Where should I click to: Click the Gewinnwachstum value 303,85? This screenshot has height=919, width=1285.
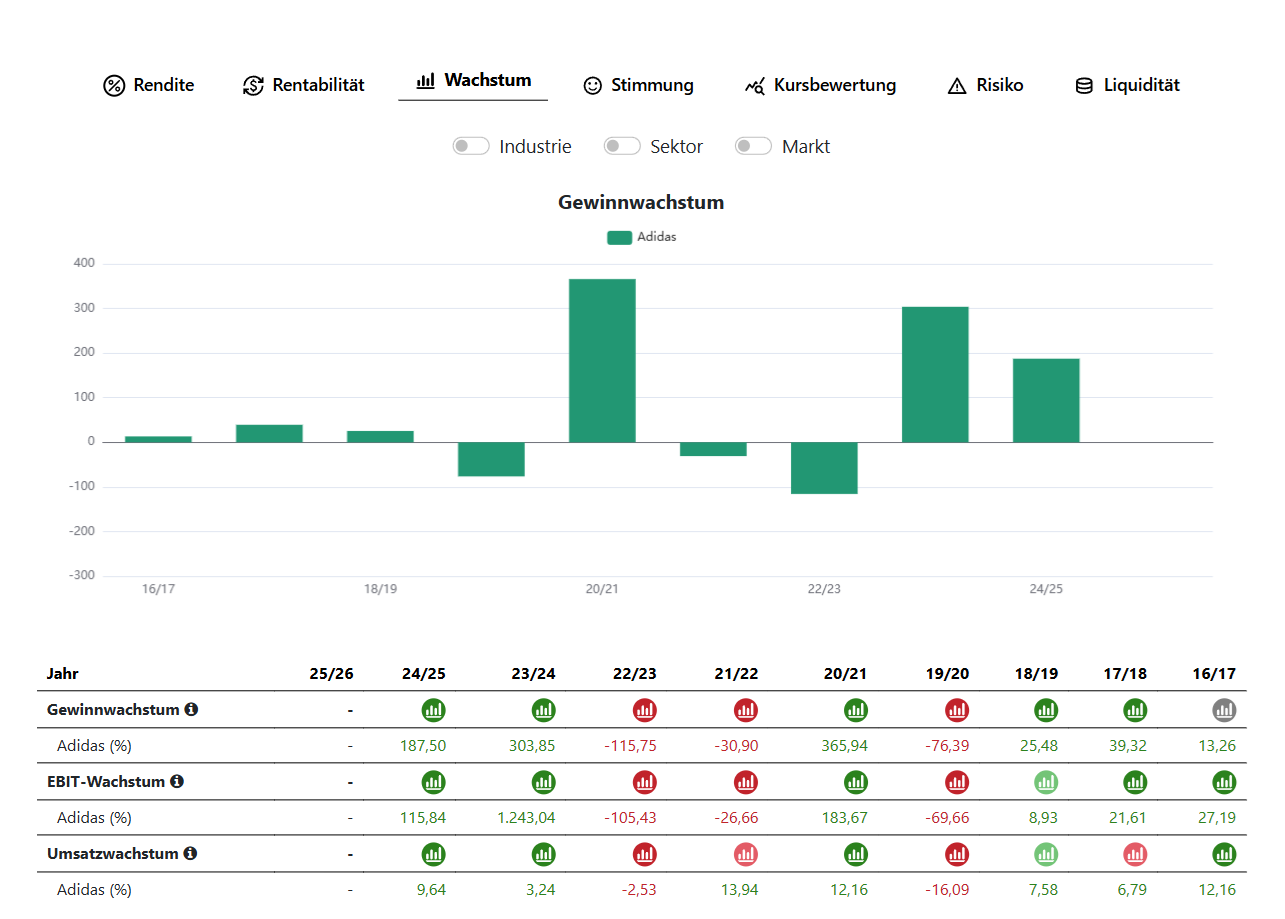click(x=534, y=746)
